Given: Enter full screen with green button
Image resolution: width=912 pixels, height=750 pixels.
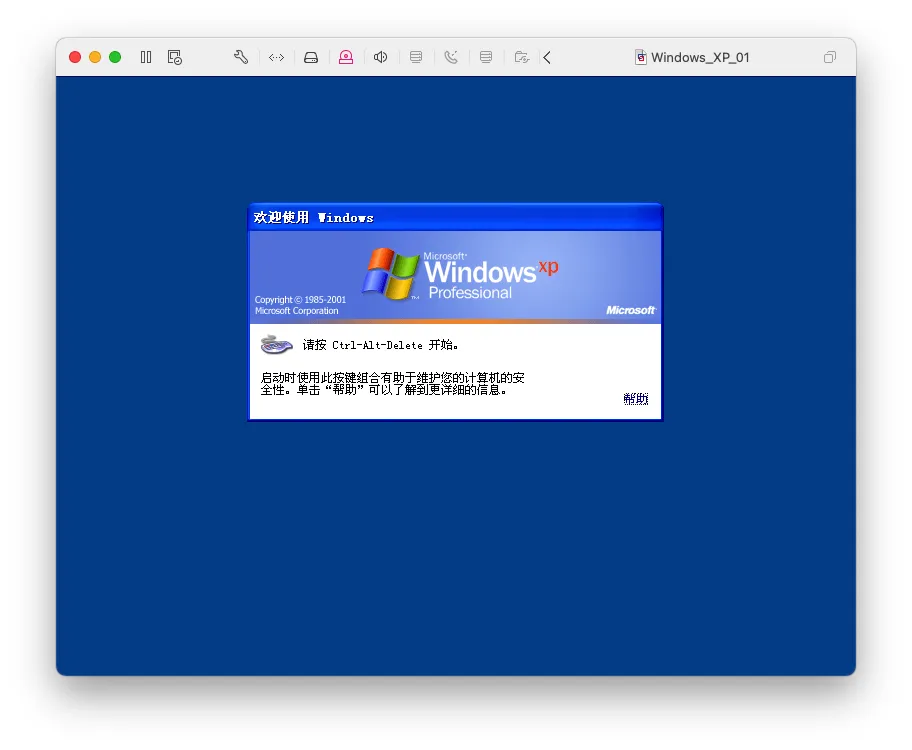Looking at the screenshot, I should (x=115, y=57).
